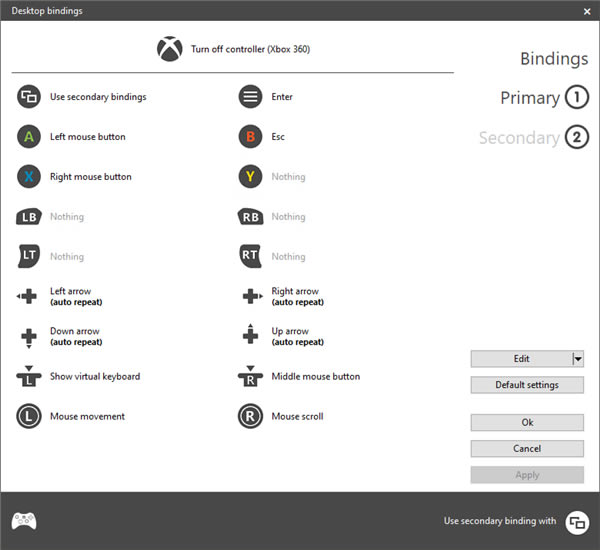Click the D-pad up arrow icon
The image size is (600, 550).
click(250, 334)
